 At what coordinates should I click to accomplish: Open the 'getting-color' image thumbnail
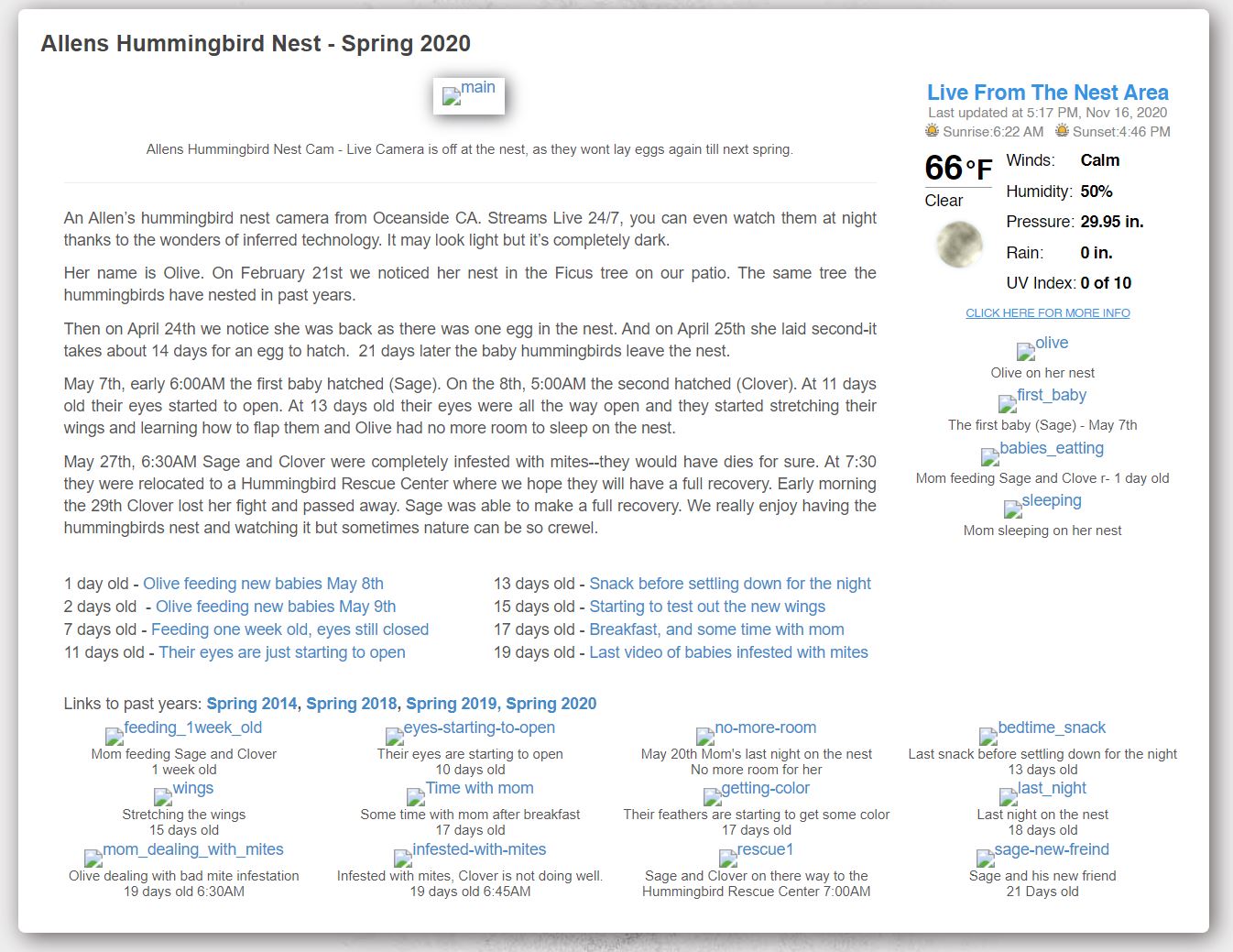point(757,791)
